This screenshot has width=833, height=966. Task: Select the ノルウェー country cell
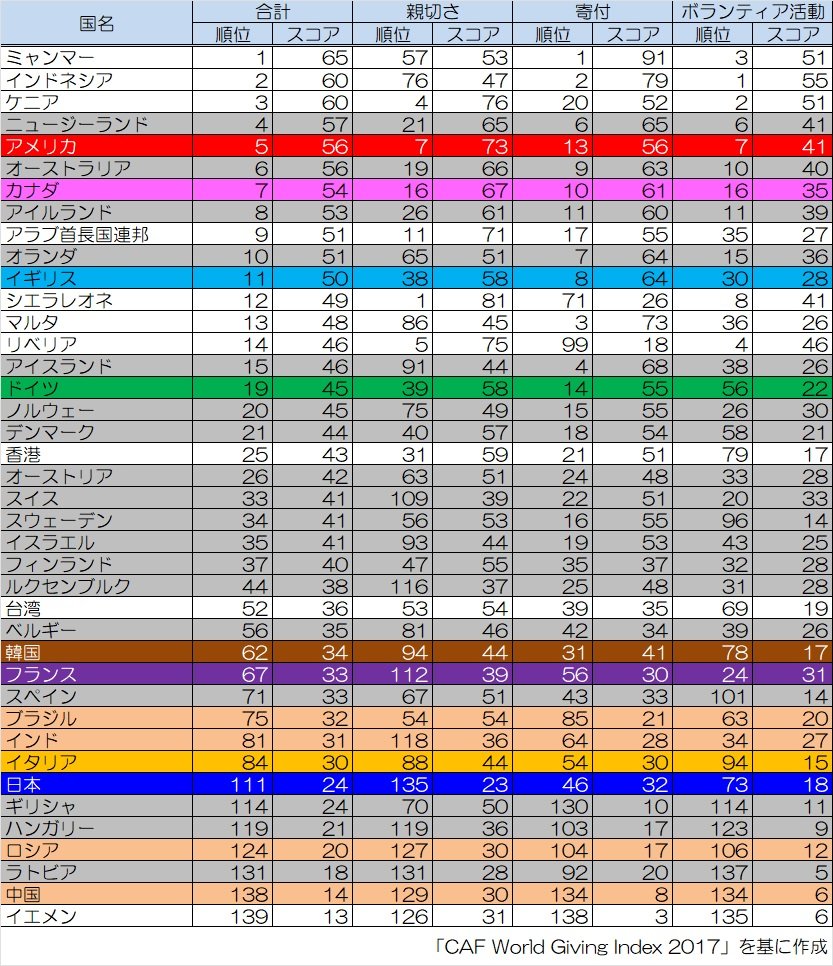pyautogui.click(x=96, y=410)
